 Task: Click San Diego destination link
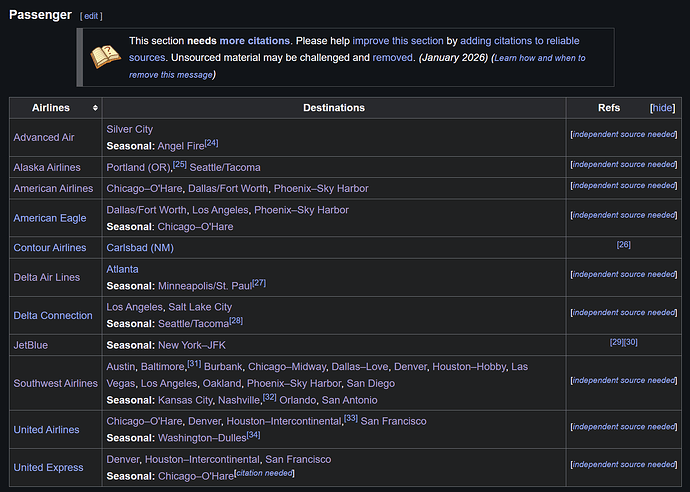pos(371,383)
